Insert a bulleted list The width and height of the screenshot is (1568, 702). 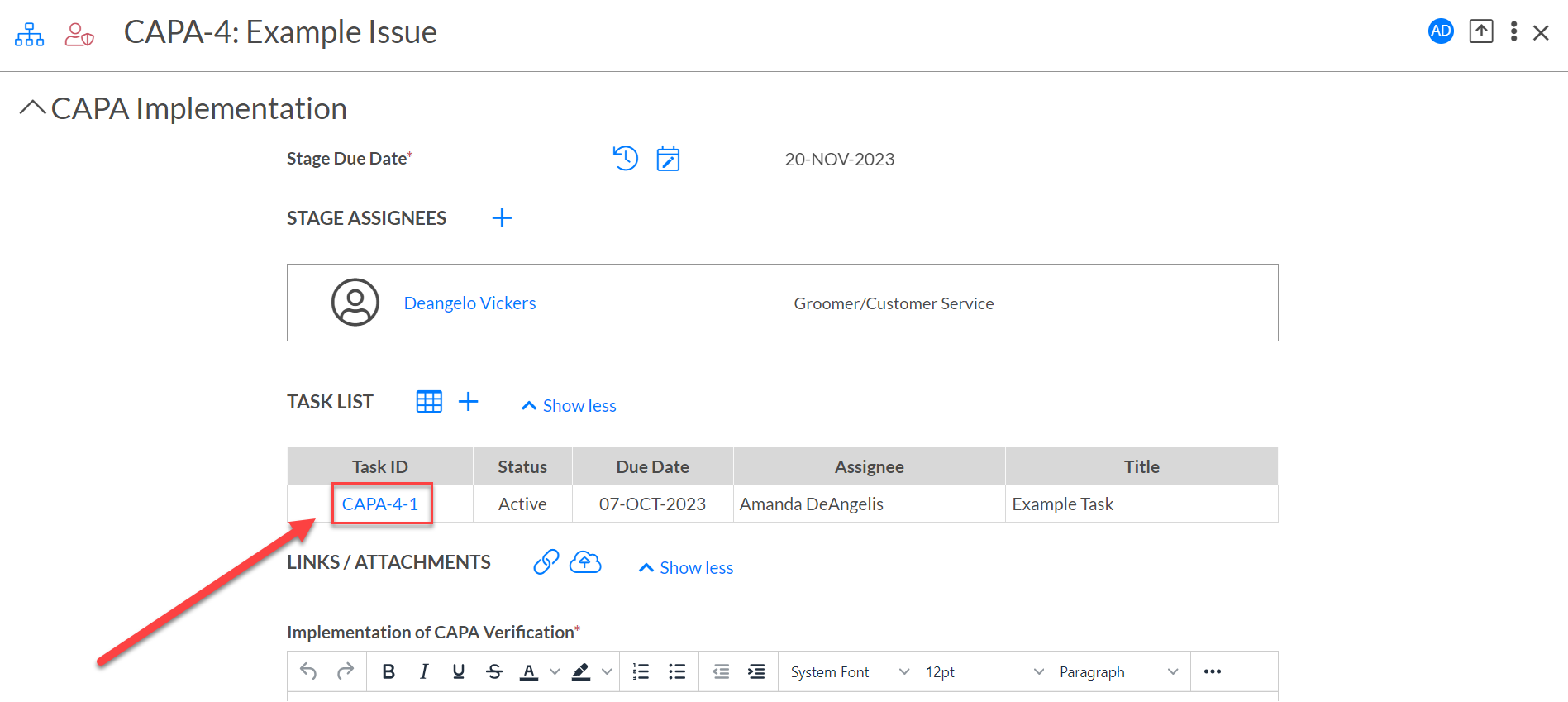677,671
